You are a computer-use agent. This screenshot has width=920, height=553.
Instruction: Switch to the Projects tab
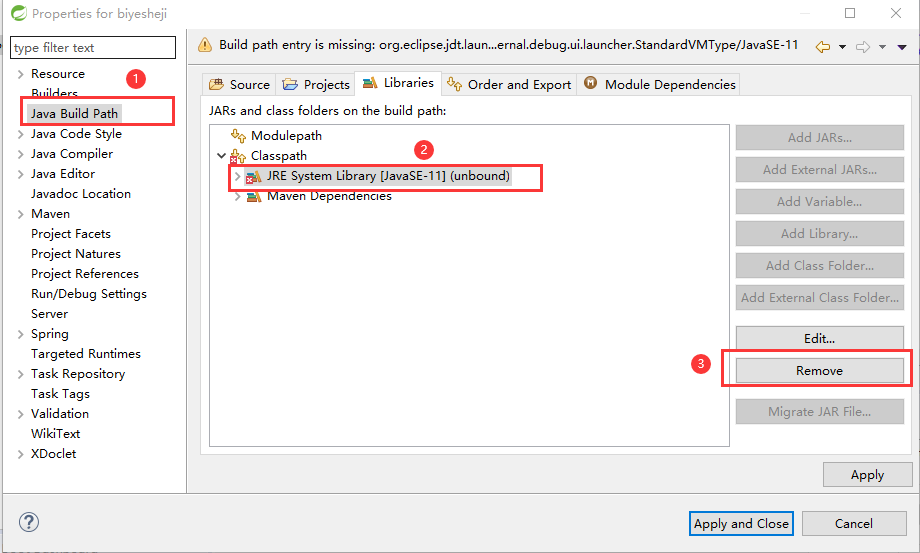pyautogui.click(x=316, y=84)
